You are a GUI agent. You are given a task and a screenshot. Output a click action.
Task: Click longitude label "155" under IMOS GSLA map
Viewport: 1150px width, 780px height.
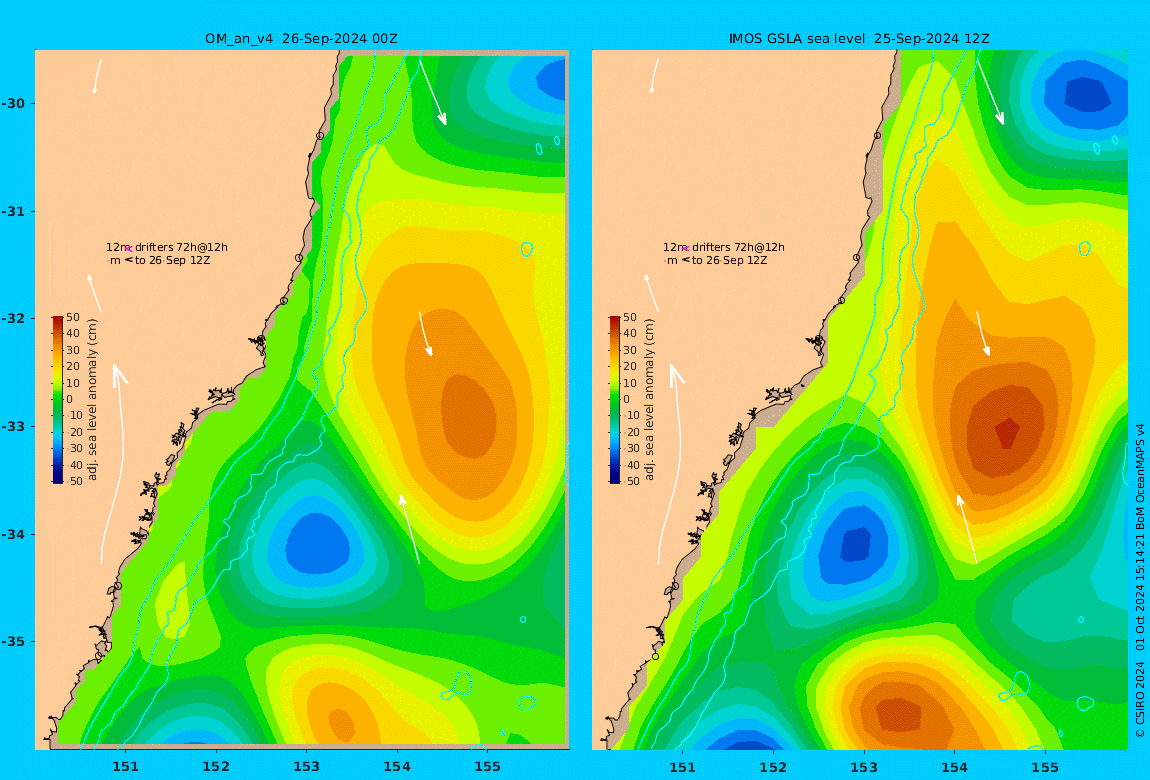coord(1045,767)
